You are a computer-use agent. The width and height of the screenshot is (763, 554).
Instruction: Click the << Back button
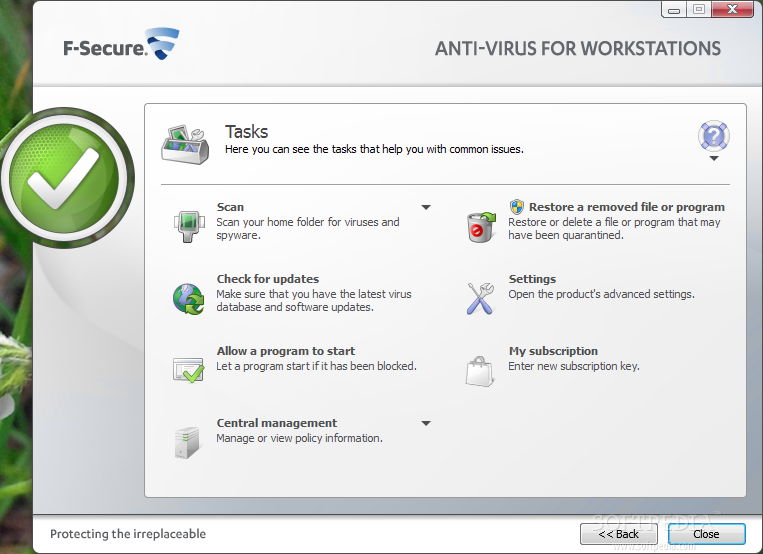618,534
